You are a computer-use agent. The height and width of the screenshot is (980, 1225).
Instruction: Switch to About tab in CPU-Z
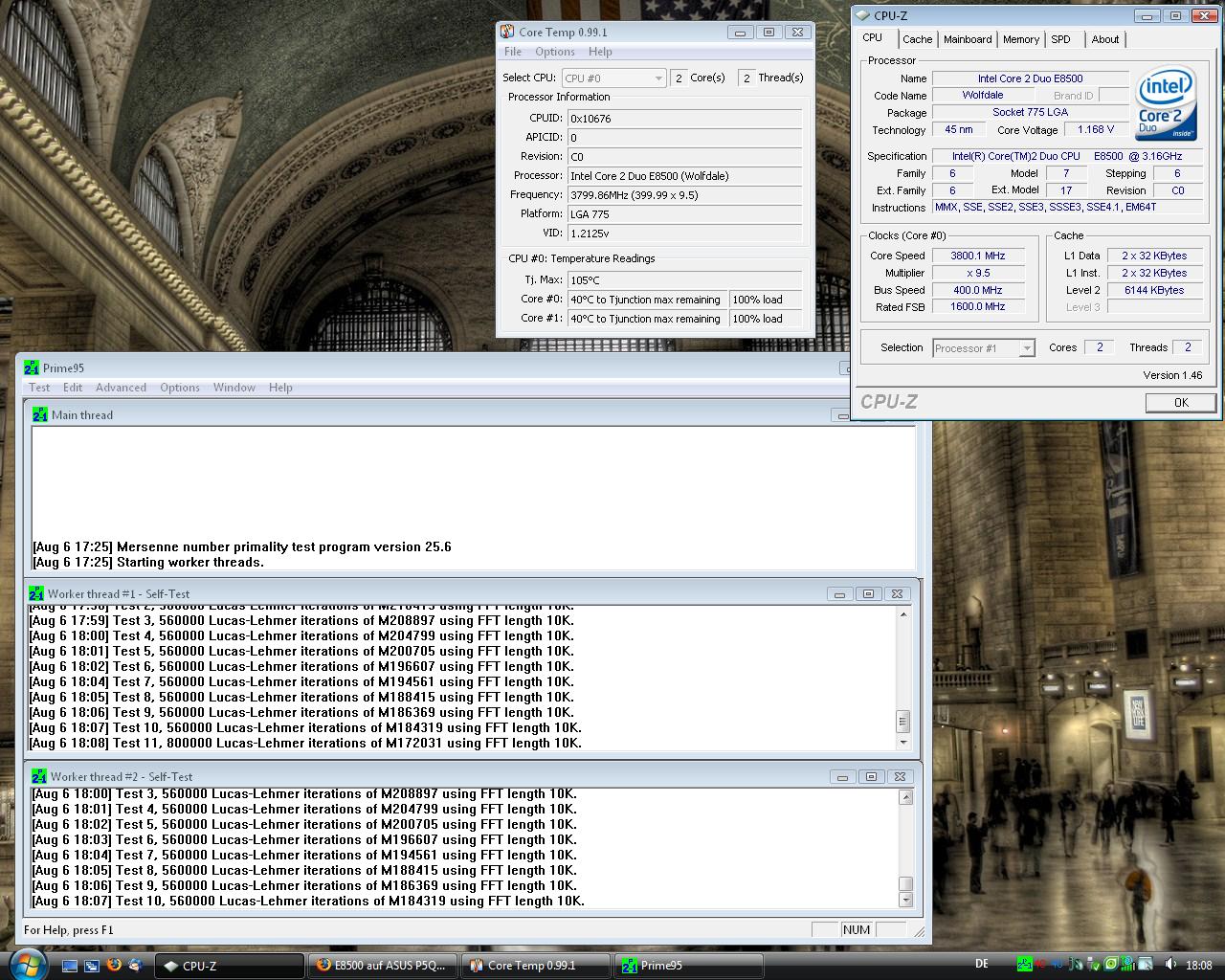point(1105,39)
